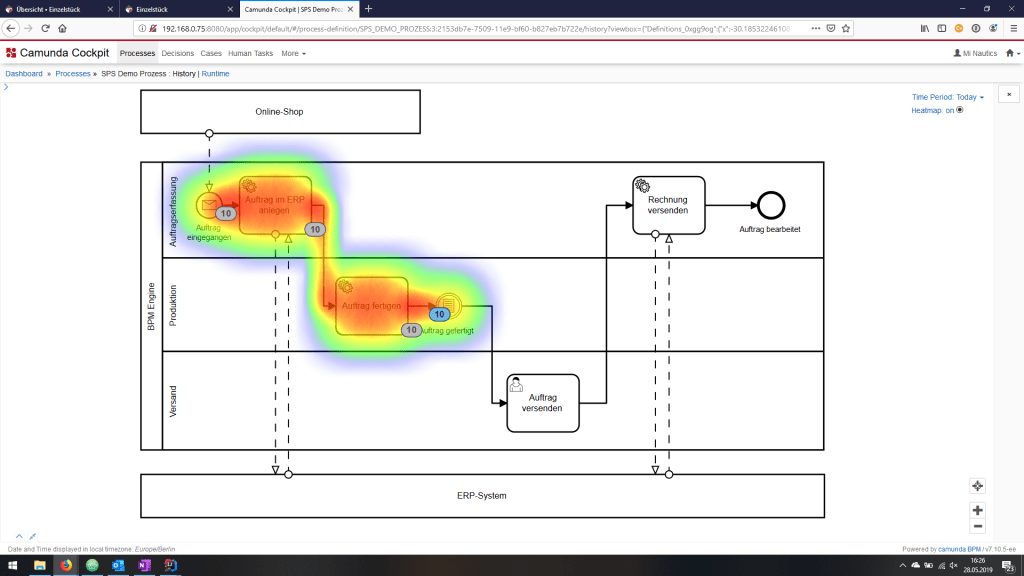Click the home icon in Cockpit navbar
This screenshot has width=1024, height=576.
pos(1010,53)
